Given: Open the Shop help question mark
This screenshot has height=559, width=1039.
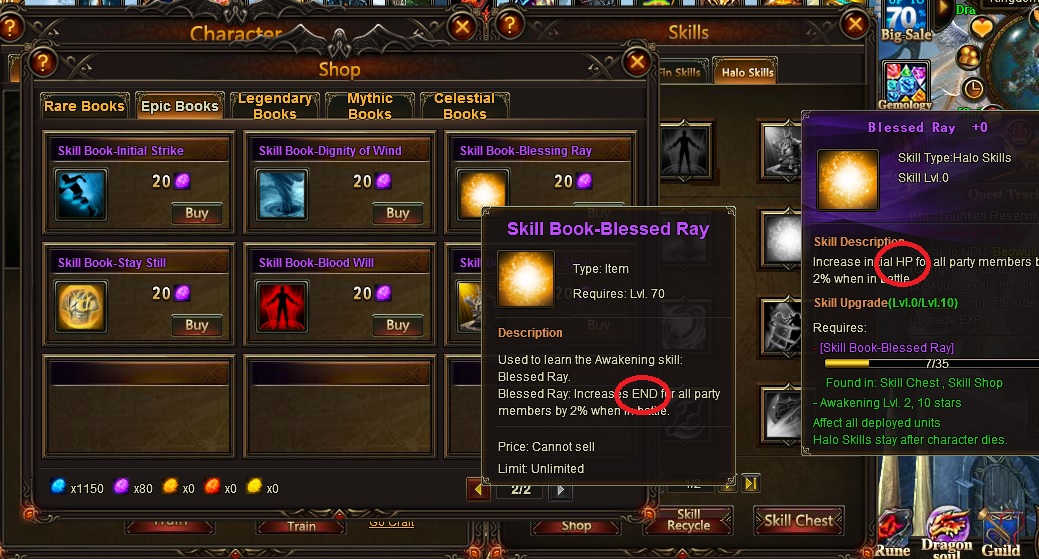Looking at the screenshot, I should [43, 62].
